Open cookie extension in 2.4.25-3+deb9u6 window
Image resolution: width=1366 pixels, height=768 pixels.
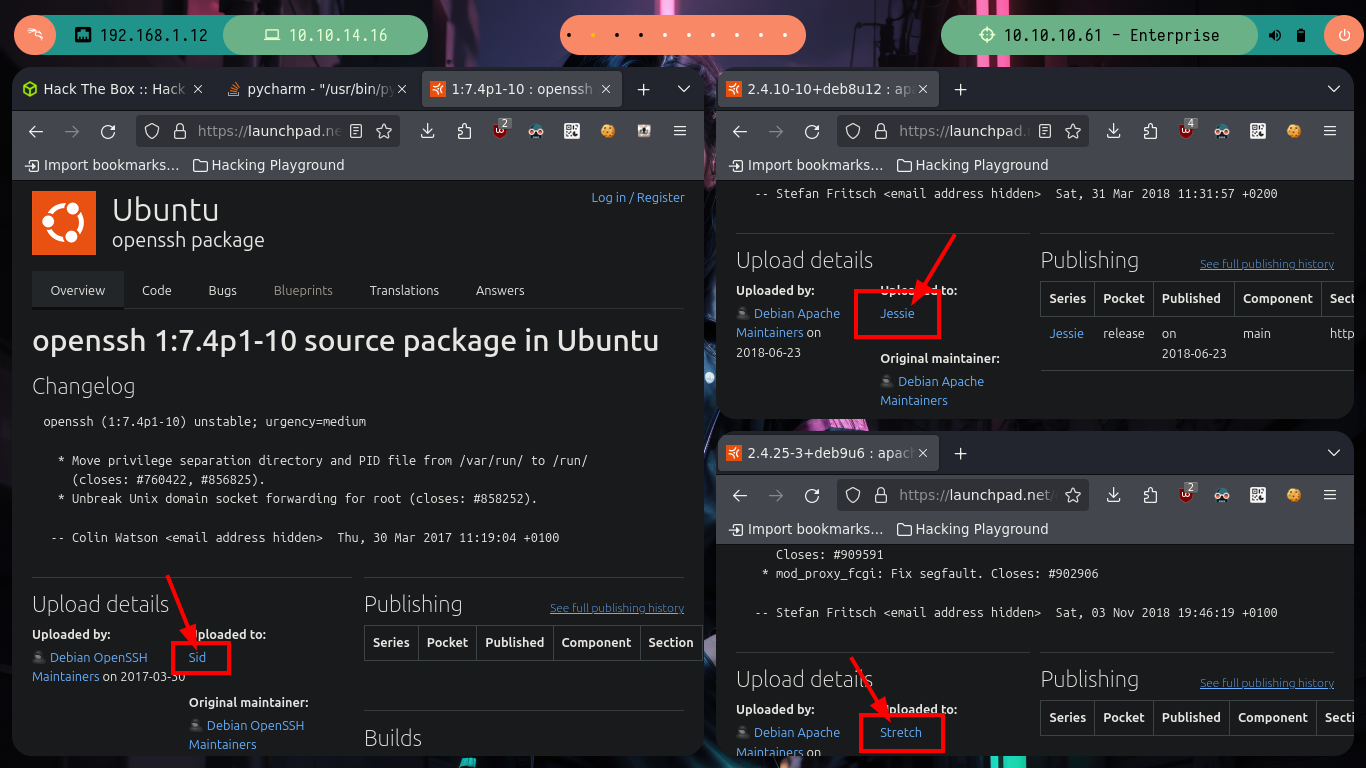tap(1293, 495)
